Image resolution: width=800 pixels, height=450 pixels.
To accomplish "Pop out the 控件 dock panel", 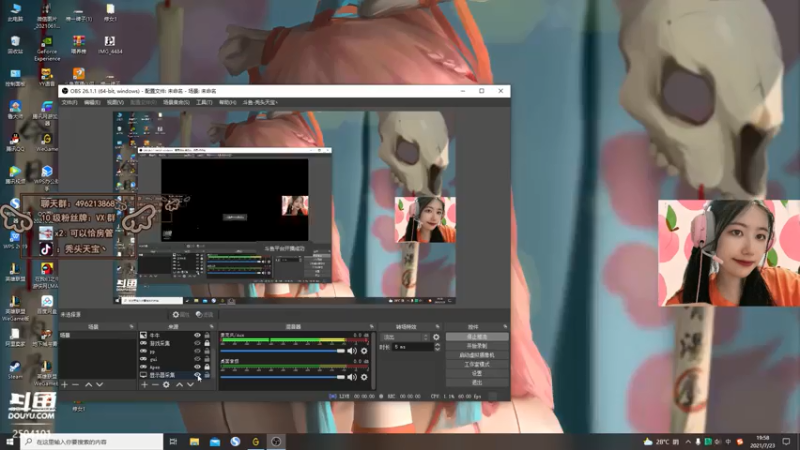I will (x=505, y=327).
